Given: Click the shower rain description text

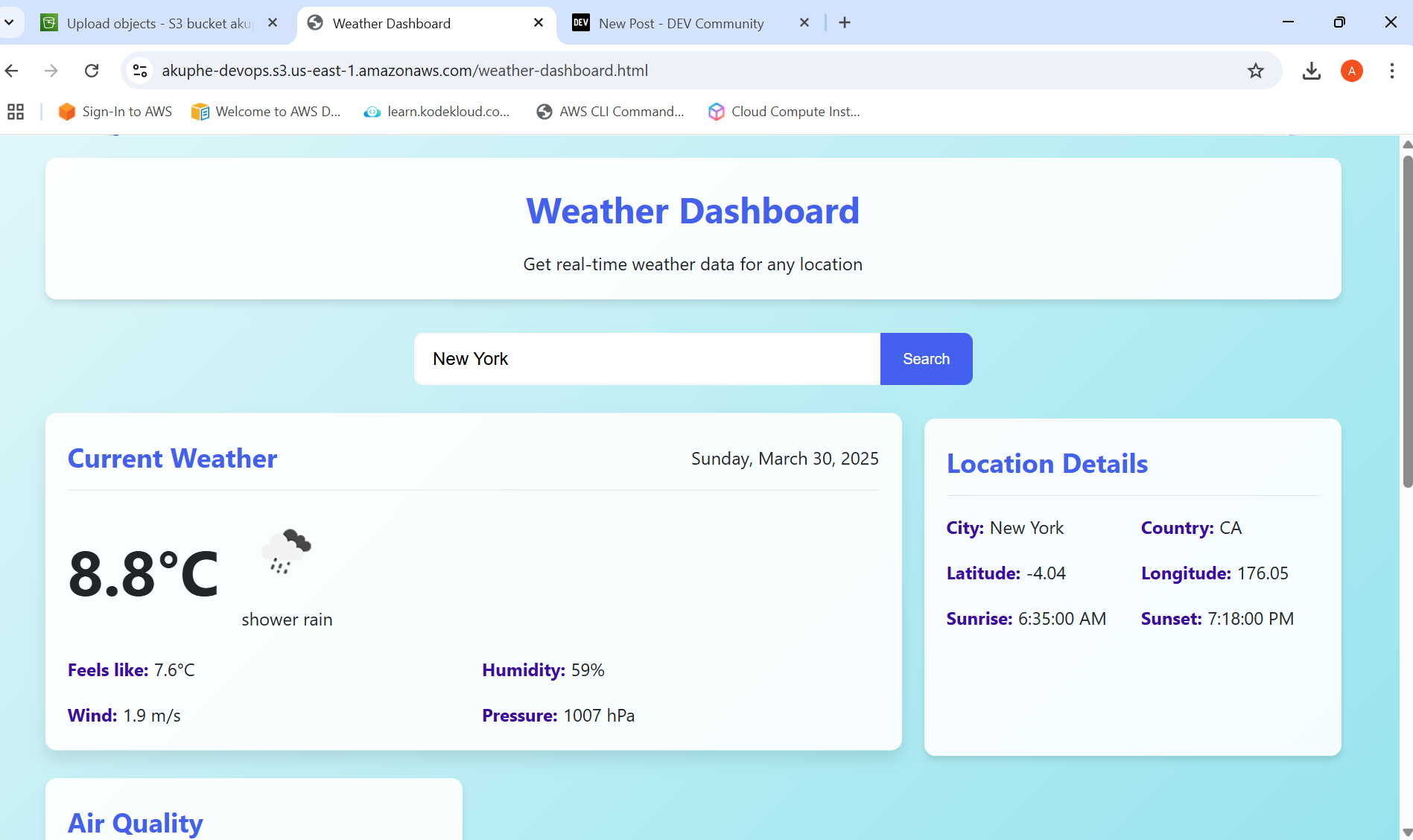Looking at the screenshot, I should coord(287,620).
